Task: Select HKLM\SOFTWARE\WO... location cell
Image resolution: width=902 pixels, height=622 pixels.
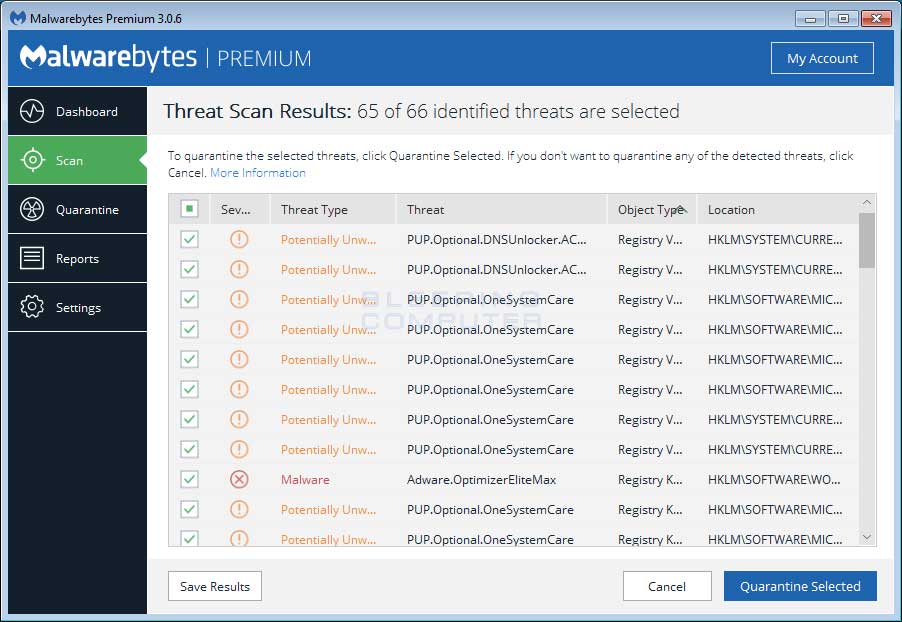Action: (x=774, y=479)
